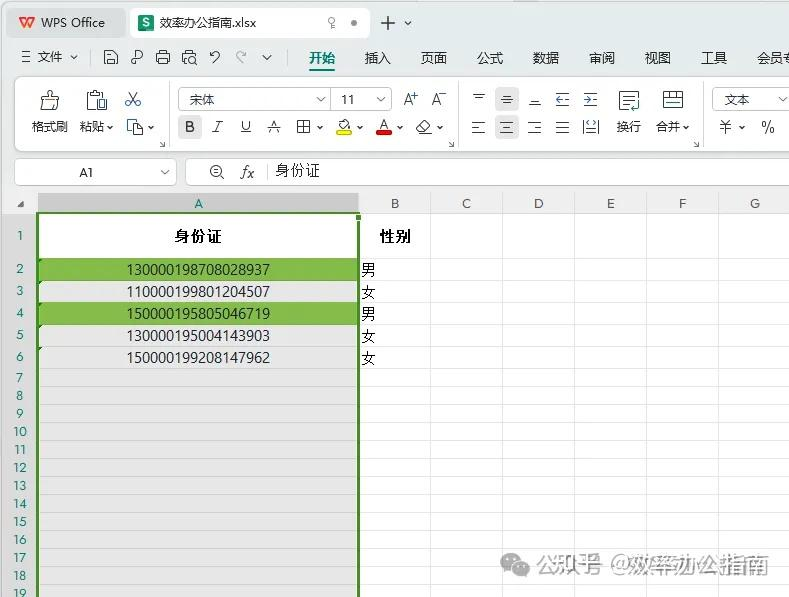Click the Format Painter (格式刷) icon
Viewport: 789px width, 597px height.
(x=49, y=100)
